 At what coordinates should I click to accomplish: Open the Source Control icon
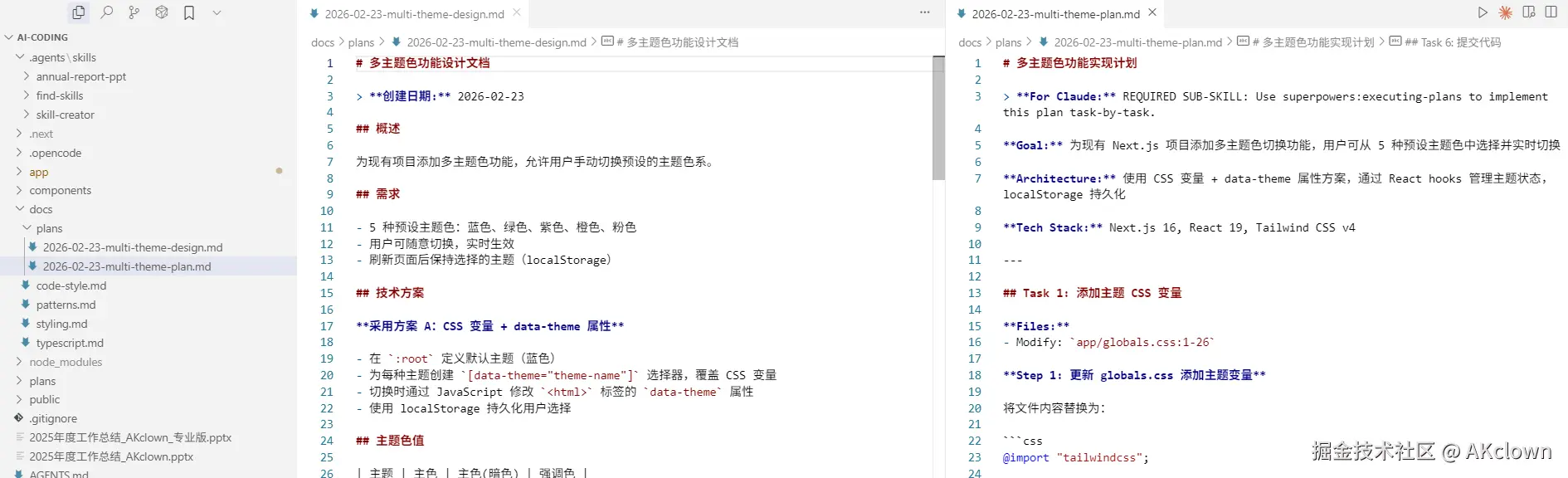[134, 12]
